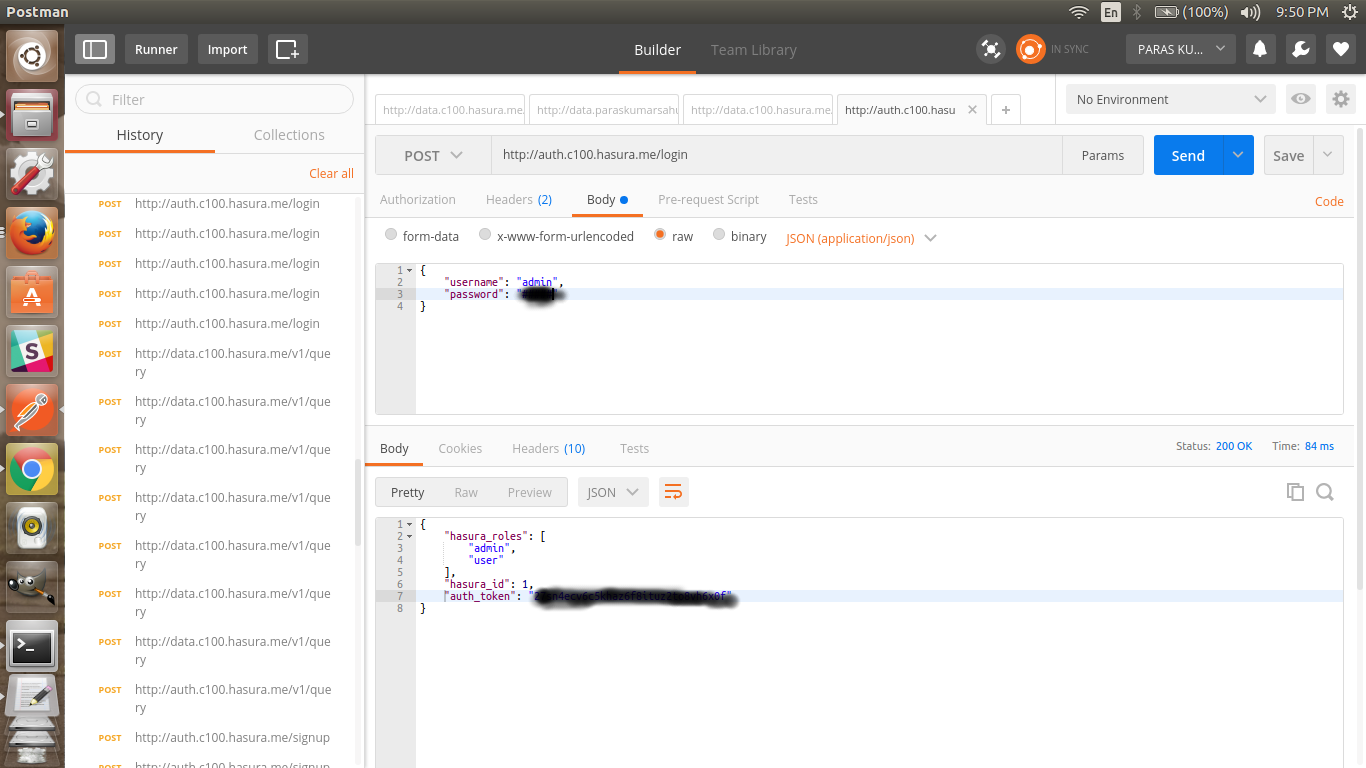
Task: Open the No Environment dropdown
Action: [1171, 99]
